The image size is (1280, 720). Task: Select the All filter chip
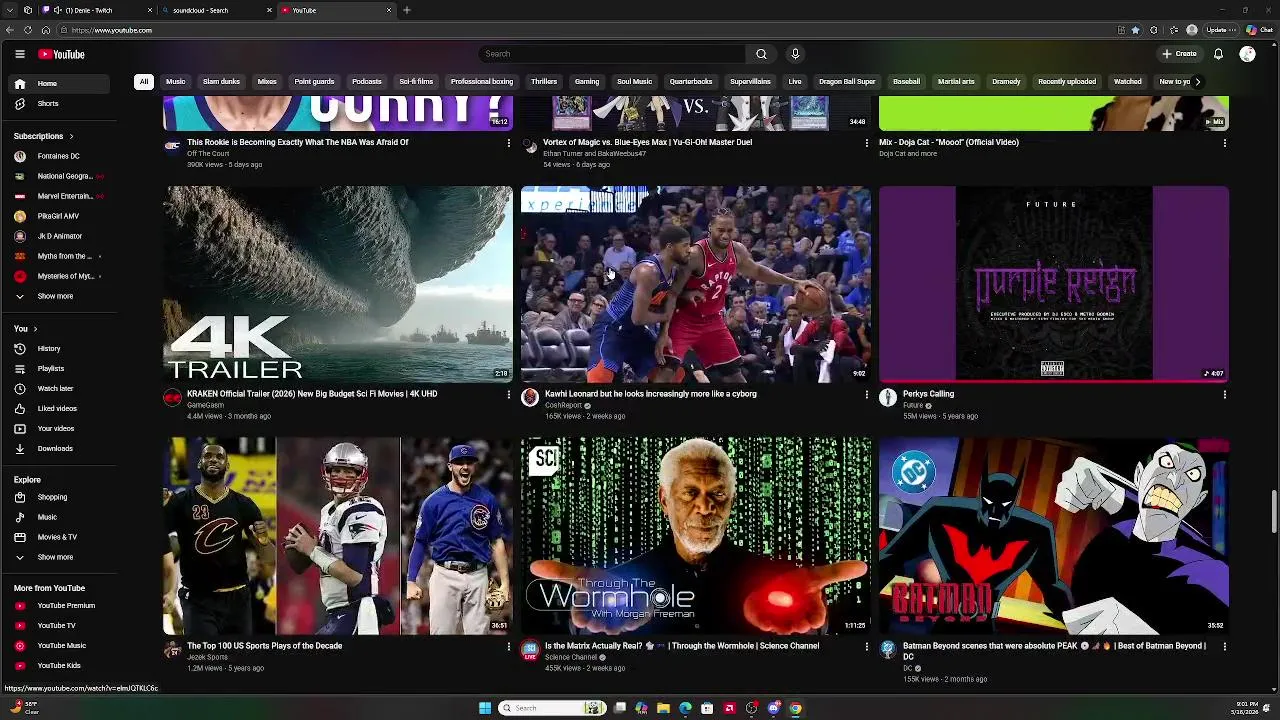coord(144,82)
